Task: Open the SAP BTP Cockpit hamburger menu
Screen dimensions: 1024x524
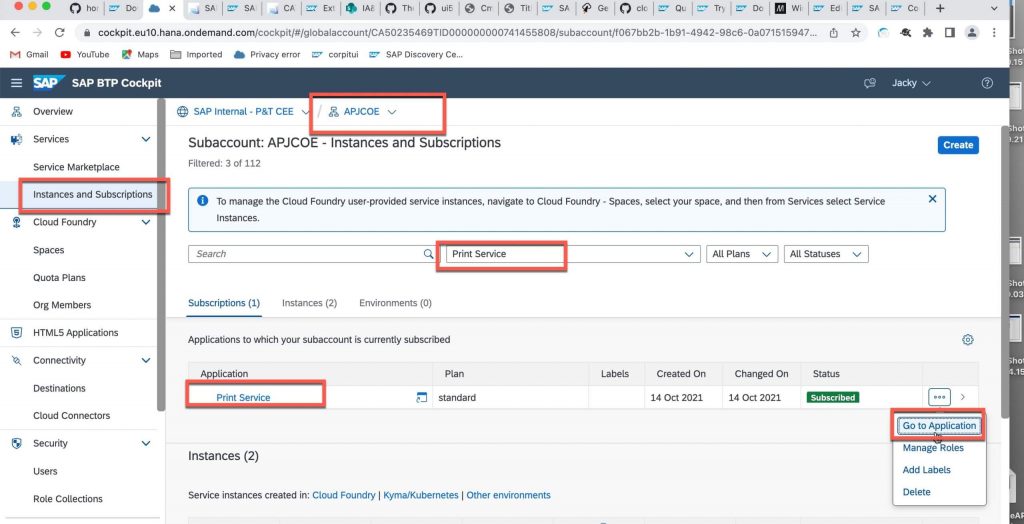Action: [x=16, y=83]
